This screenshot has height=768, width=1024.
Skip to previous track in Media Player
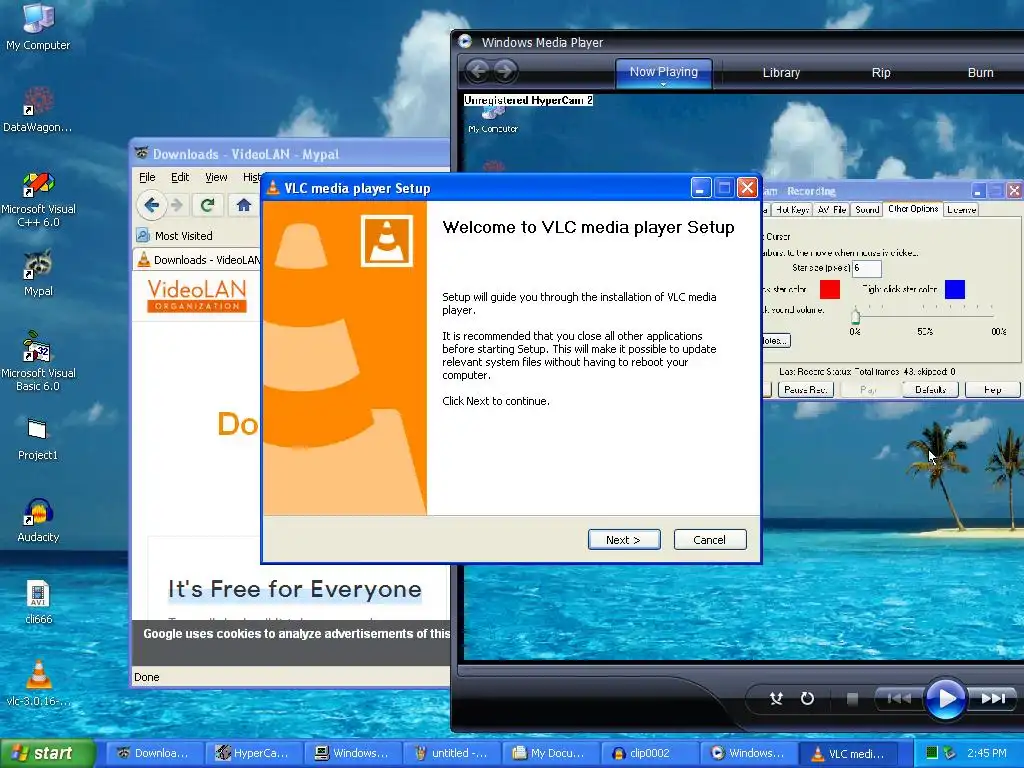899,699
